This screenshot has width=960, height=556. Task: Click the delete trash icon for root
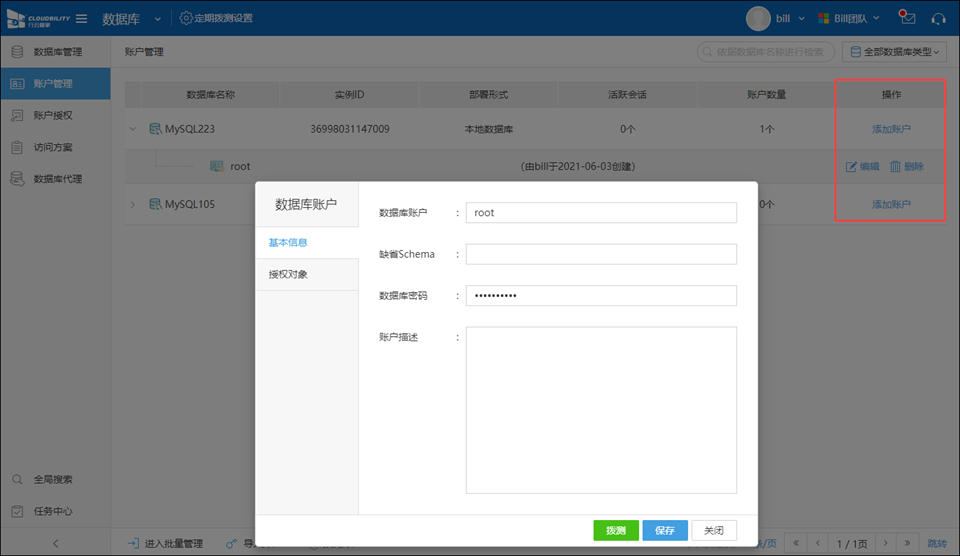(x=896, y=167)
